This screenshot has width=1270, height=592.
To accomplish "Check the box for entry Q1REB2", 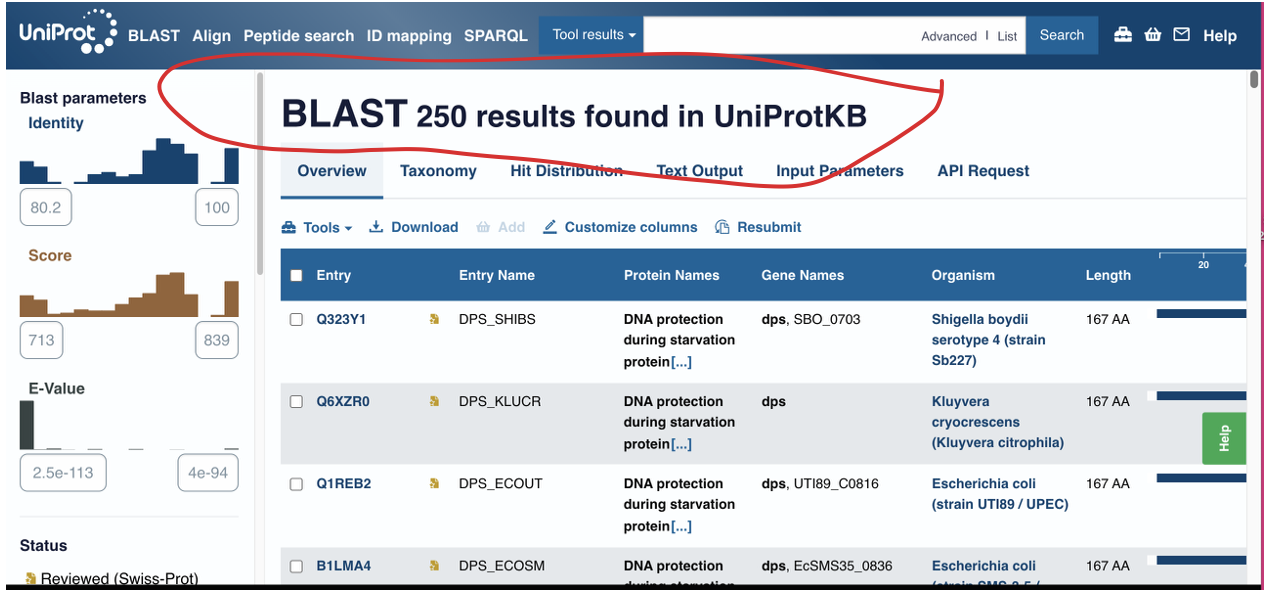I will click(x=296, y=483).
